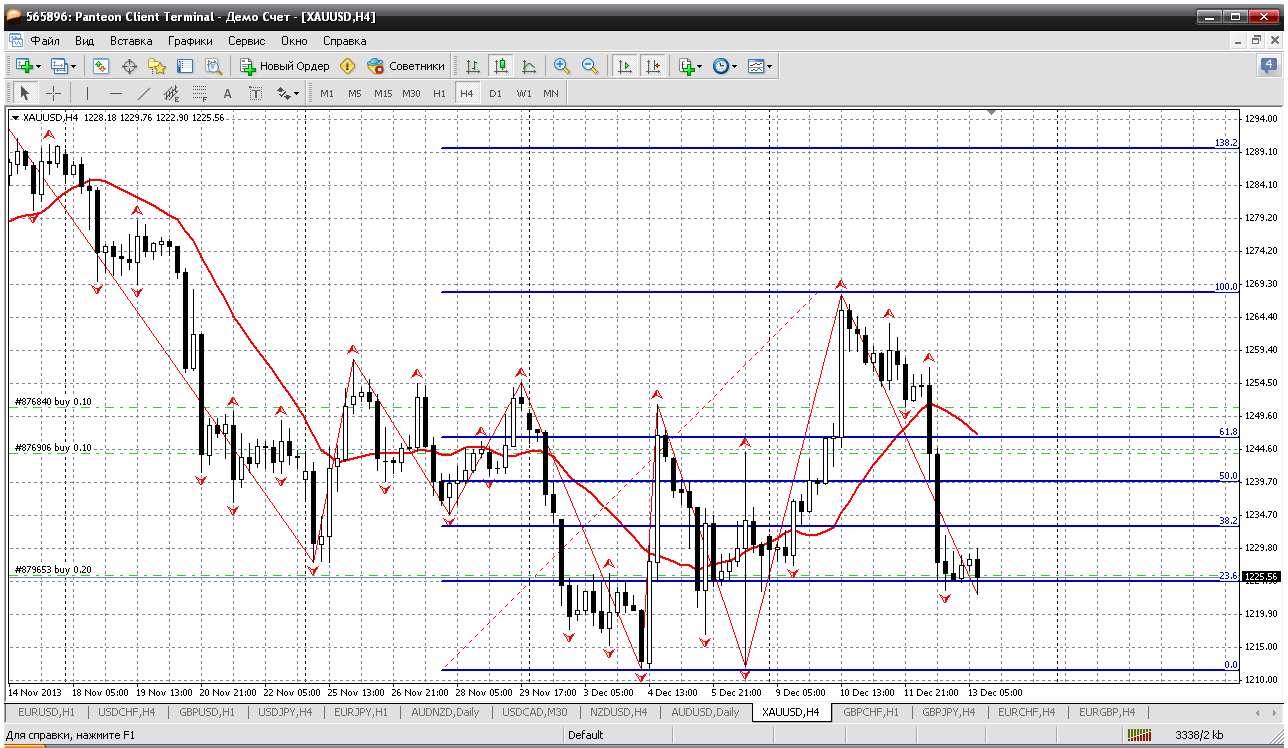Switch to the USDJPY,H4 chart tab
1288x748 pixels.
pos(287,712)
